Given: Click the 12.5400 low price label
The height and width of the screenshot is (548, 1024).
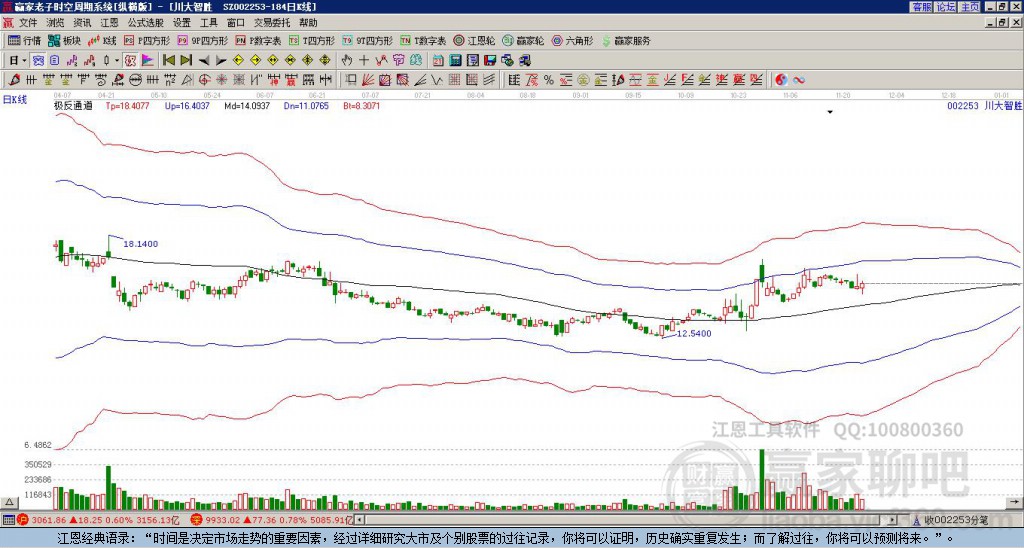Looking at the screenshot, I should 694,333.
